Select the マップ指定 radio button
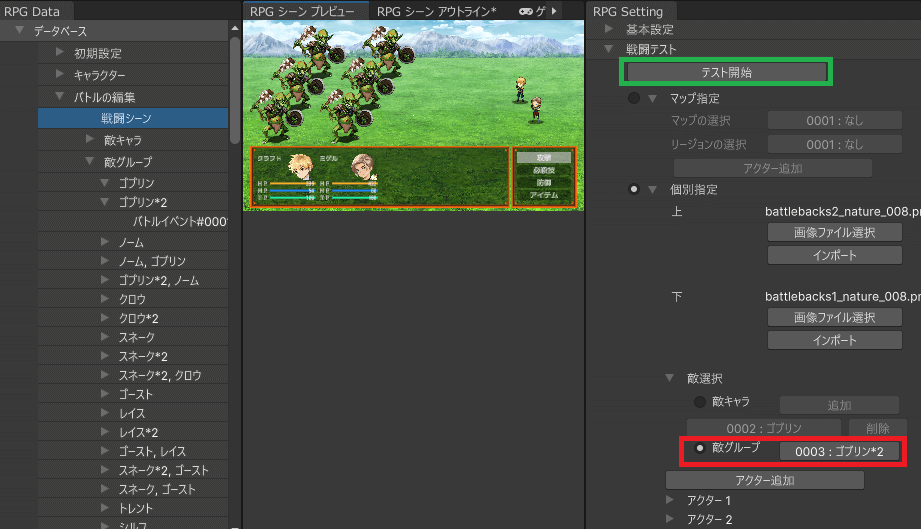The image size is (921, 529). click(x=634, y=99)
